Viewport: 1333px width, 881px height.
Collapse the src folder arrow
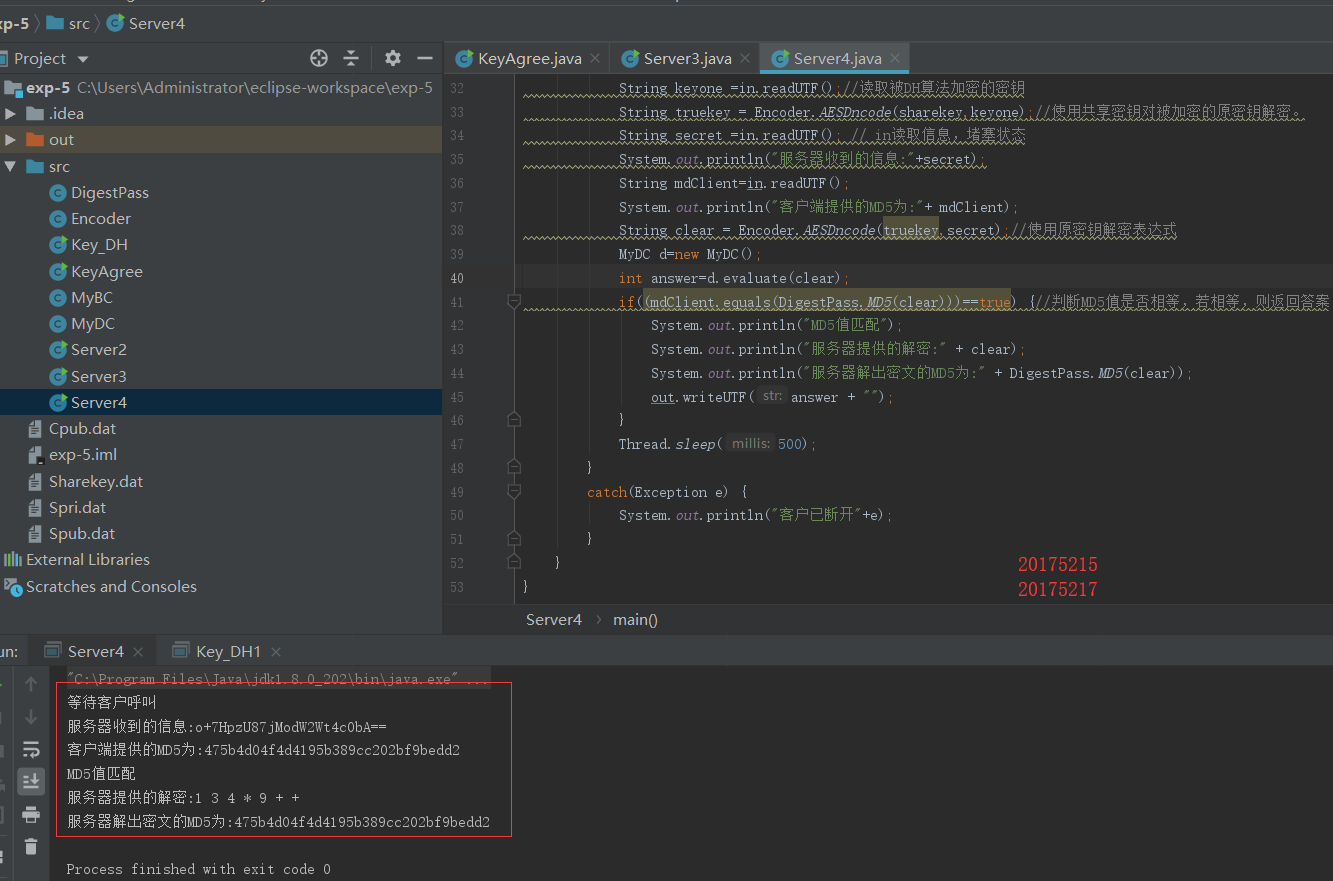[x=11, y=167]
